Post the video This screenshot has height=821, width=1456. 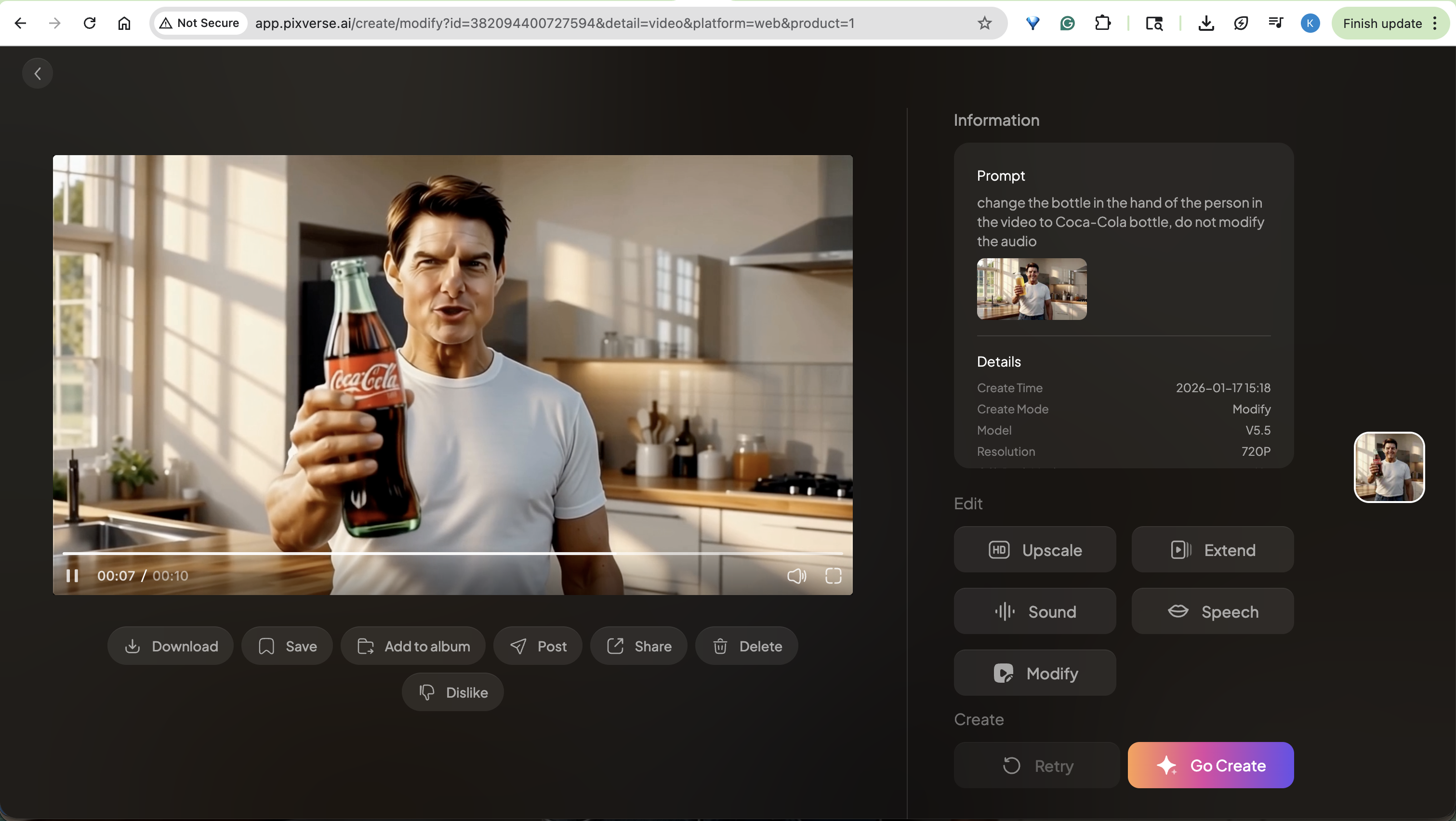538,646
